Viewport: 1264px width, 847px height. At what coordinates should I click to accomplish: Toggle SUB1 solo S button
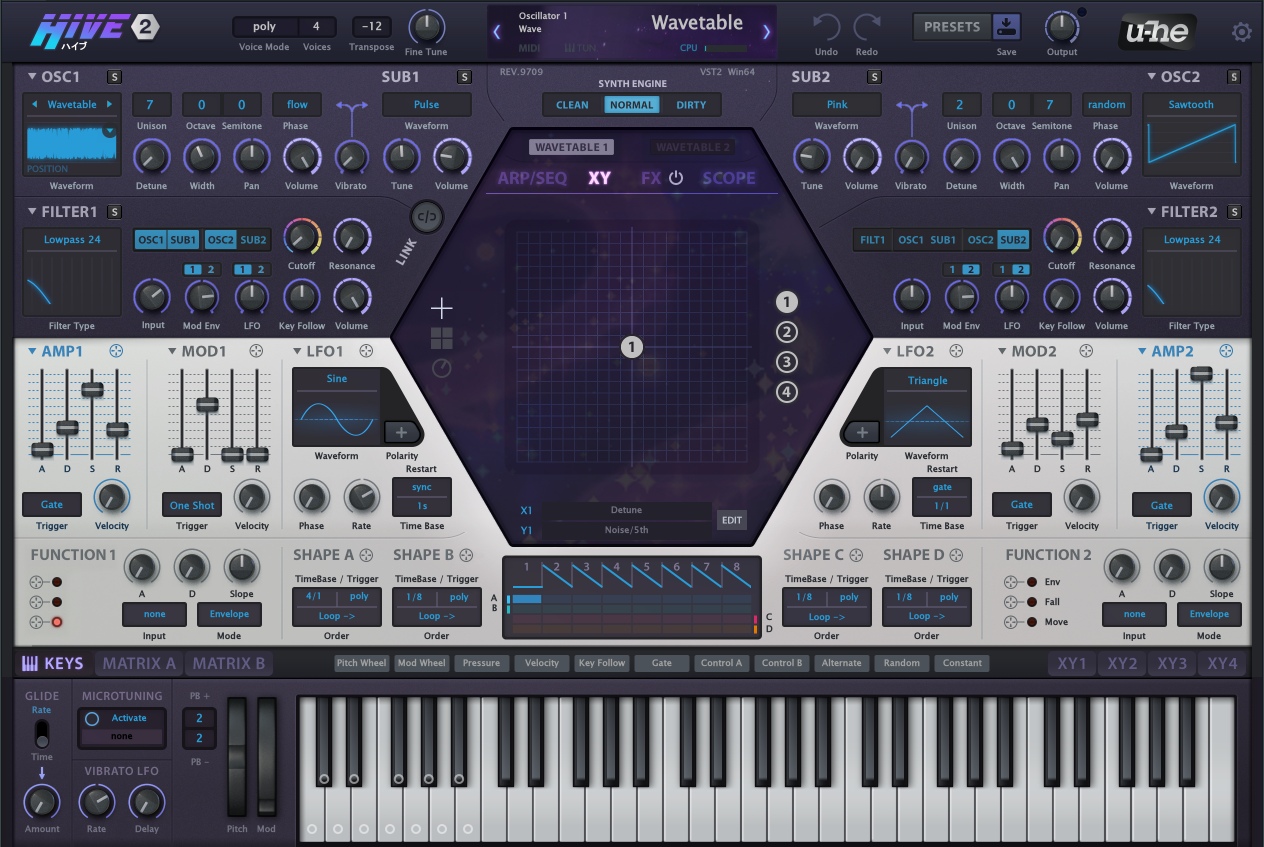(464, 77)
